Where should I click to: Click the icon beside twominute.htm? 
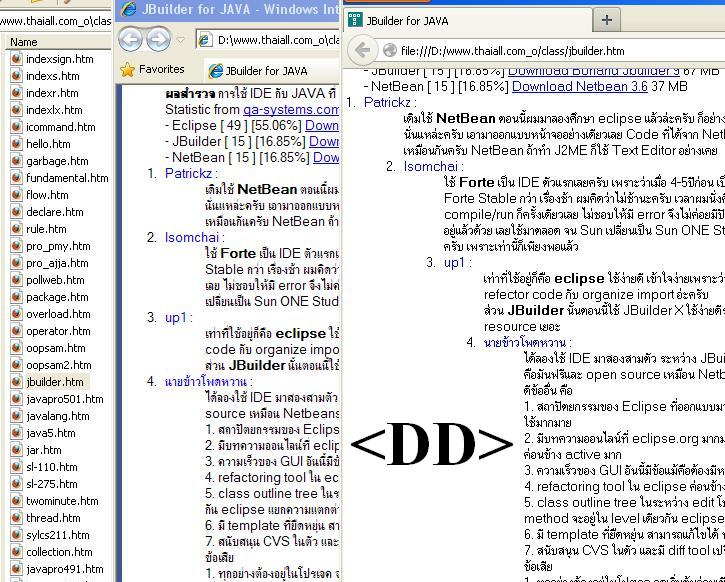(16, 501)
